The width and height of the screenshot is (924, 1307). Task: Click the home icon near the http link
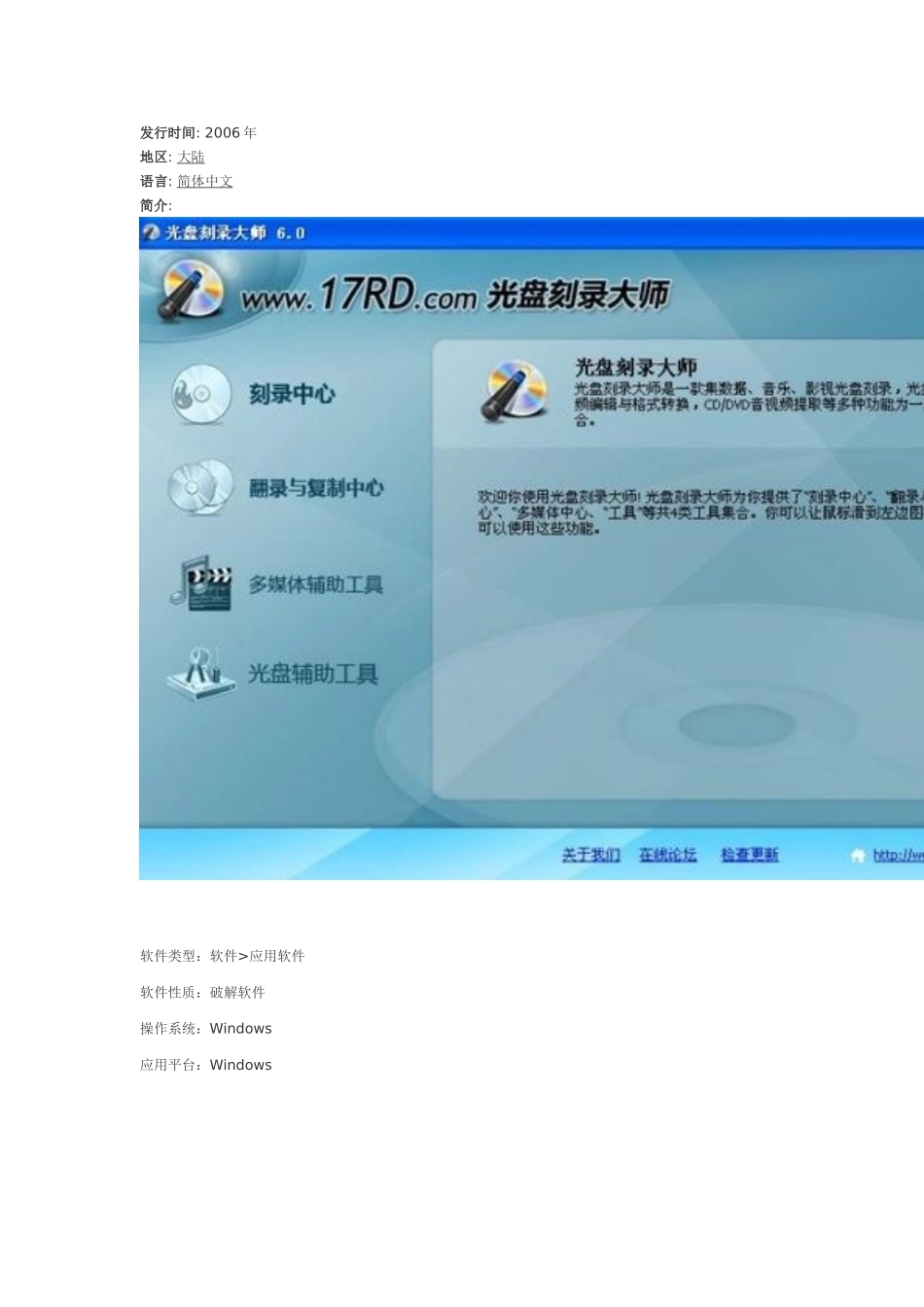pos(857,855)
